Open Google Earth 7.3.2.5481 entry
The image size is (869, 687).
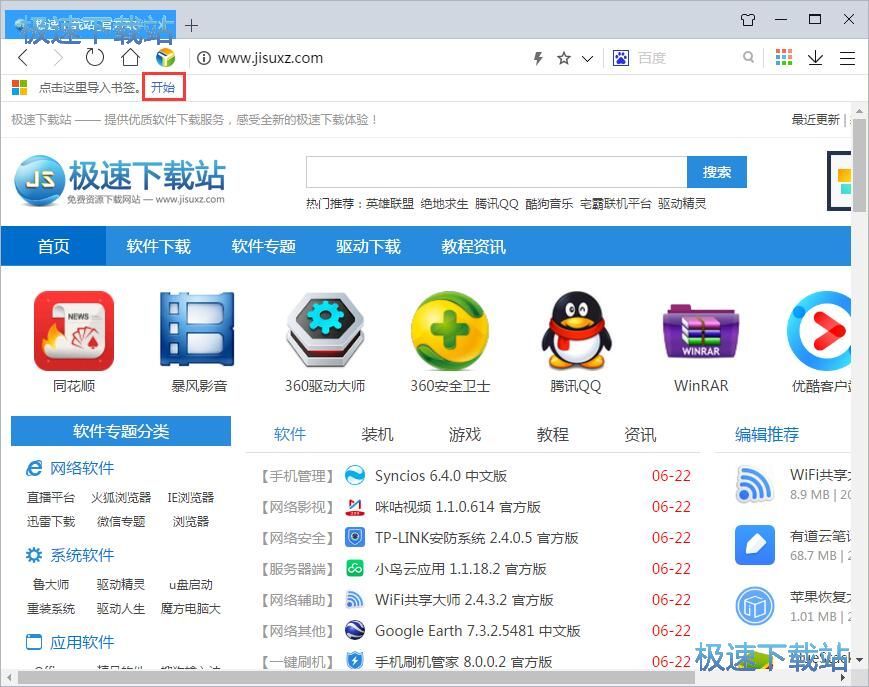pos(477,630)
